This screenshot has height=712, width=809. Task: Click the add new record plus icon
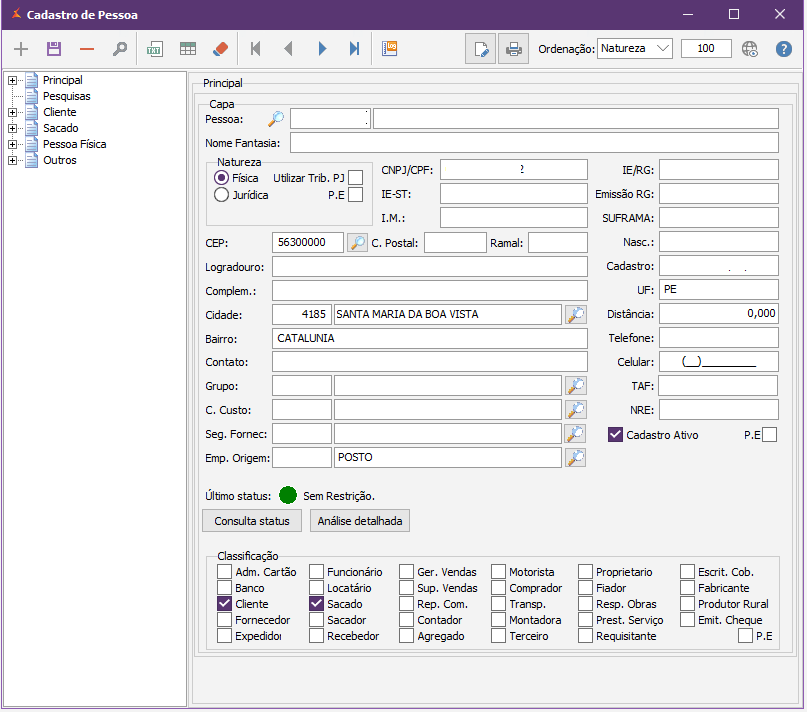click(21, 49)
